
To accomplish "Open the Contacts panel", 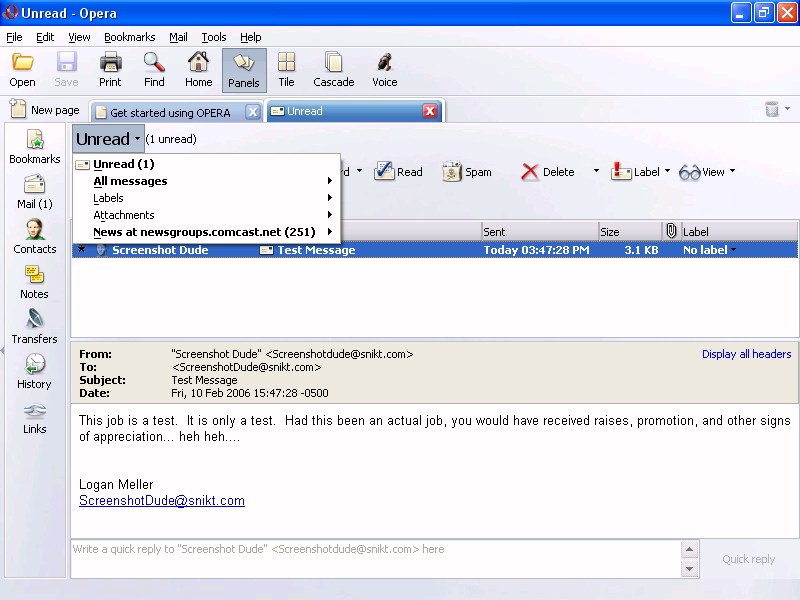I will tap(35, 237).
